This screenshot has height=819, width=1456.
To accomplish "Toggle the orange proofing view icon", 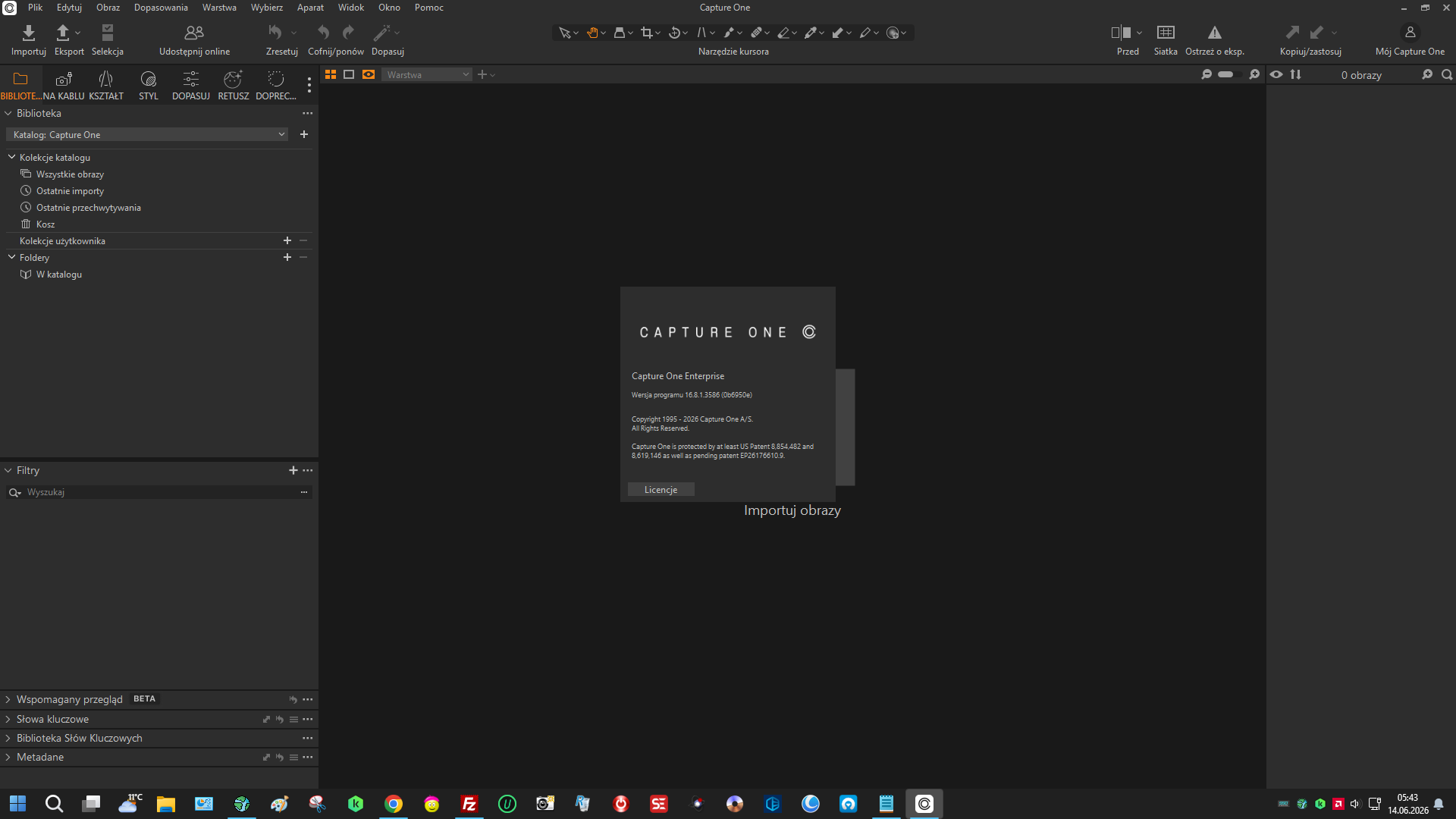I will click(369, 74).
